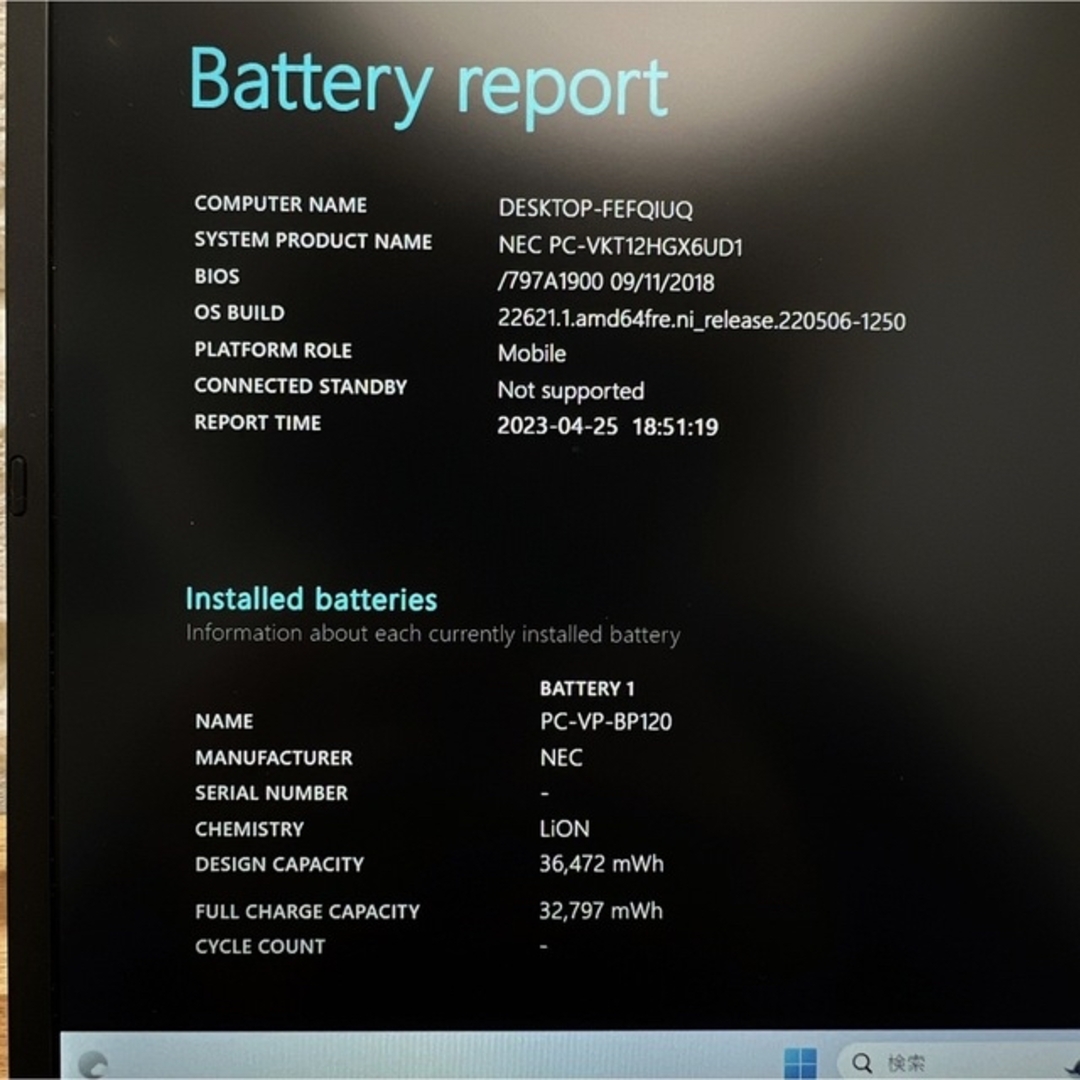Click the BATTERY 1 column header

(587, 689)
